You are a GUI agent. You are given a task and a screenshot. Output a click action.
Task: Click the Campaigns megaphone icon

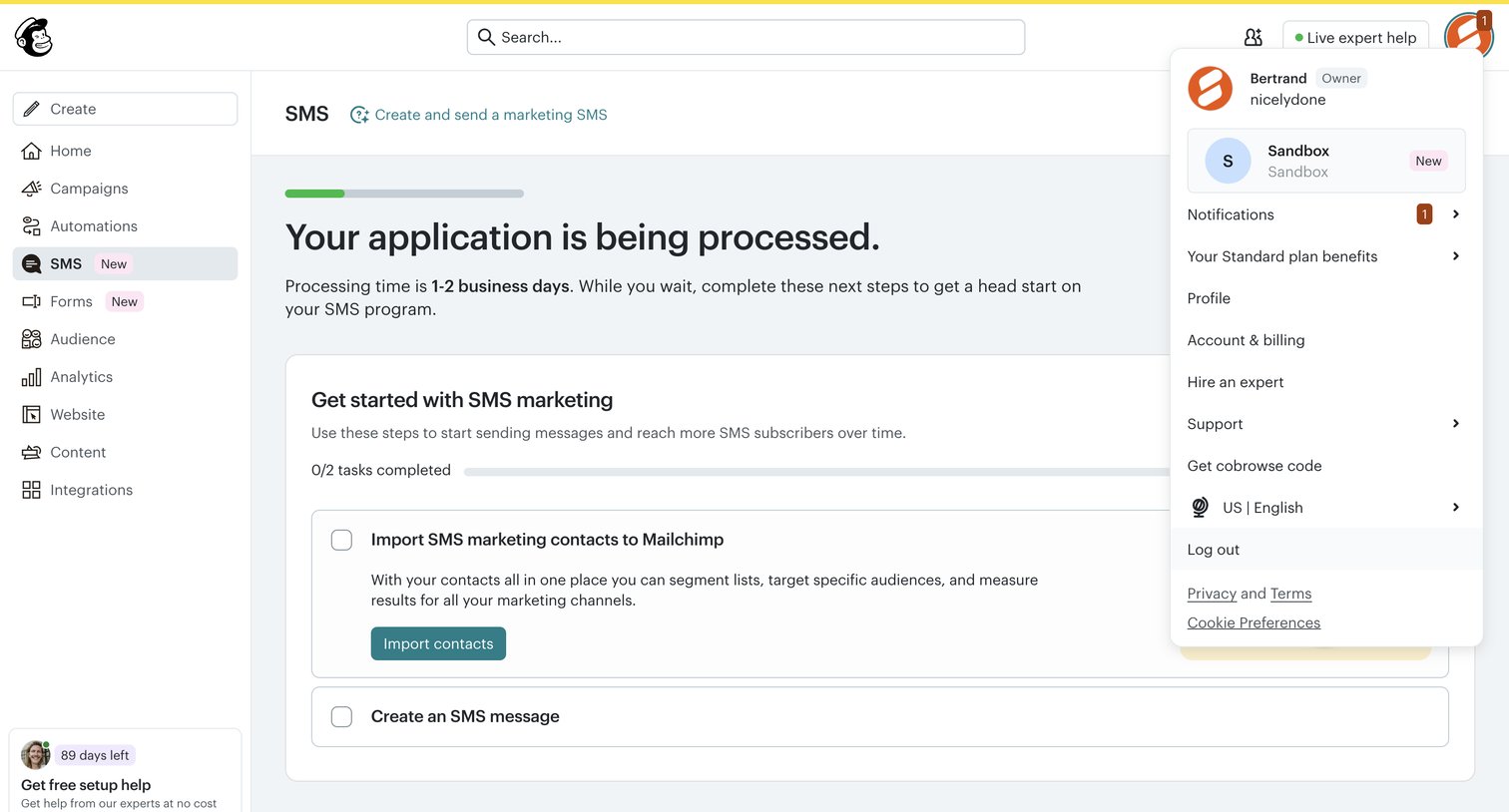(x=32, y=189)
